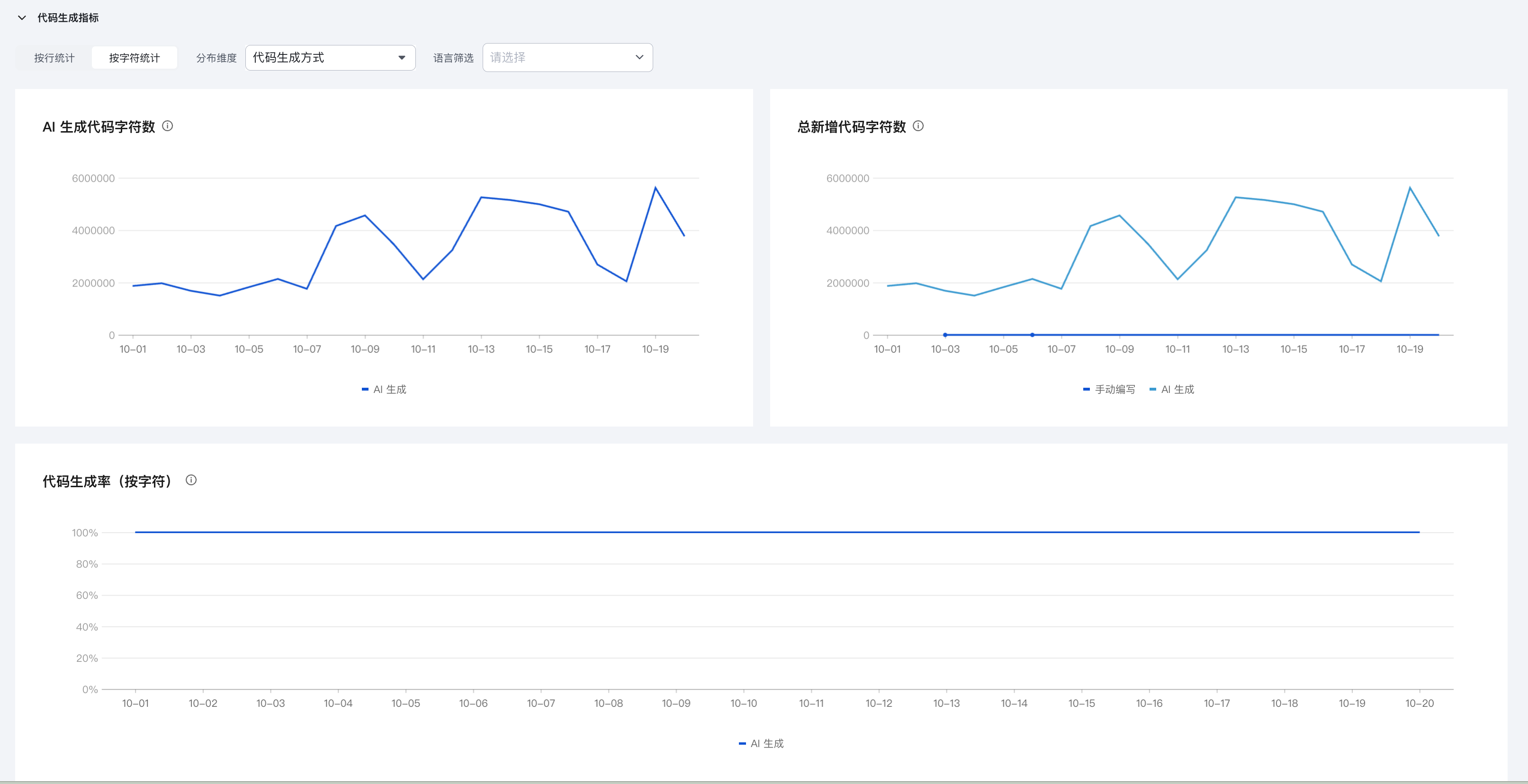Viewport: 1528px width, 784px height.
Task: Collapse the 代码生成指标 section chevron
Action: 22,18
